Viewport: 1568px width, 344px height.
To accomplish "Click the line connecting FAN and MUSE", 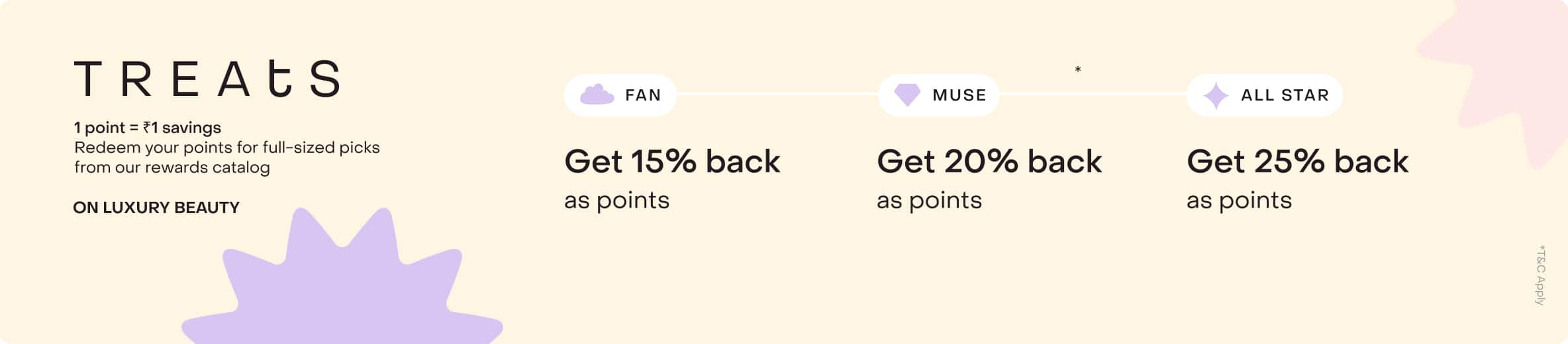I will [x=777, y=95].
